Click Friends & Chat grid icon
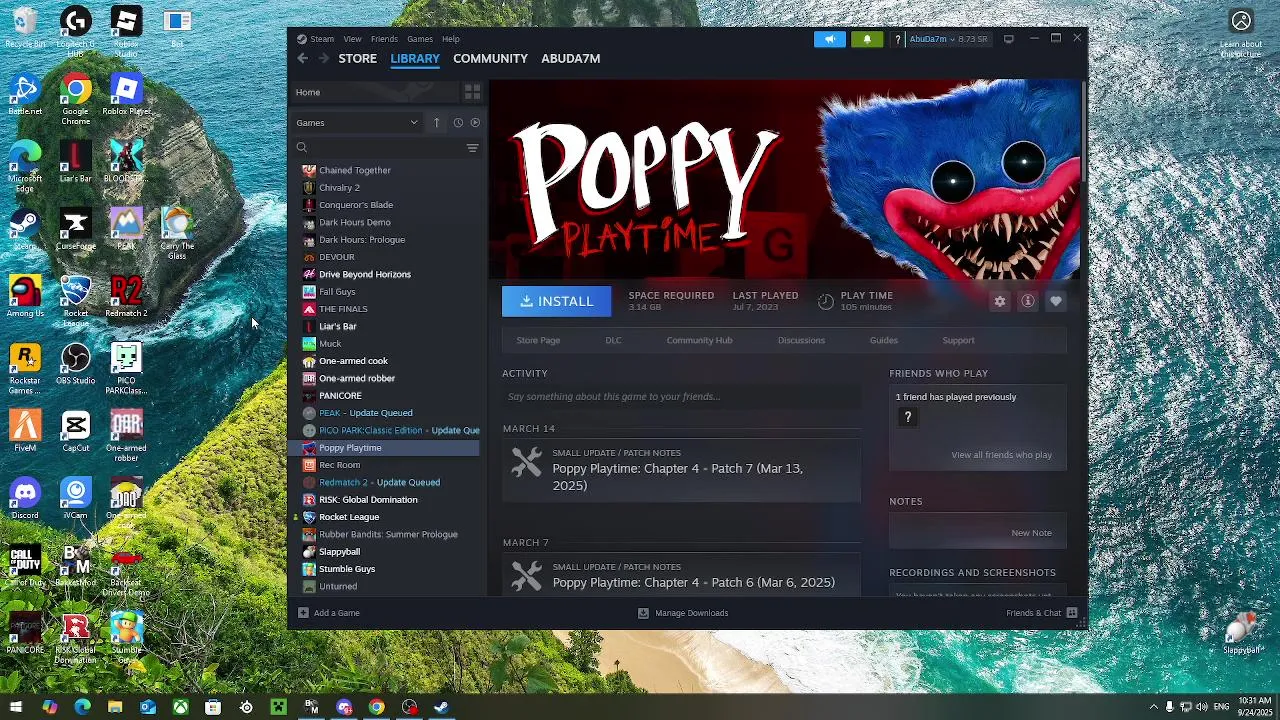 (x=1072, y=613)
